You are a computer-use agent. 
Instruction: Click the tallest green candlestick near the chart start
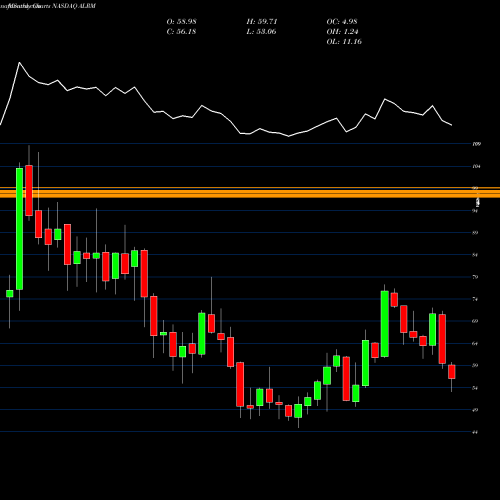click(x=20, y=229)
